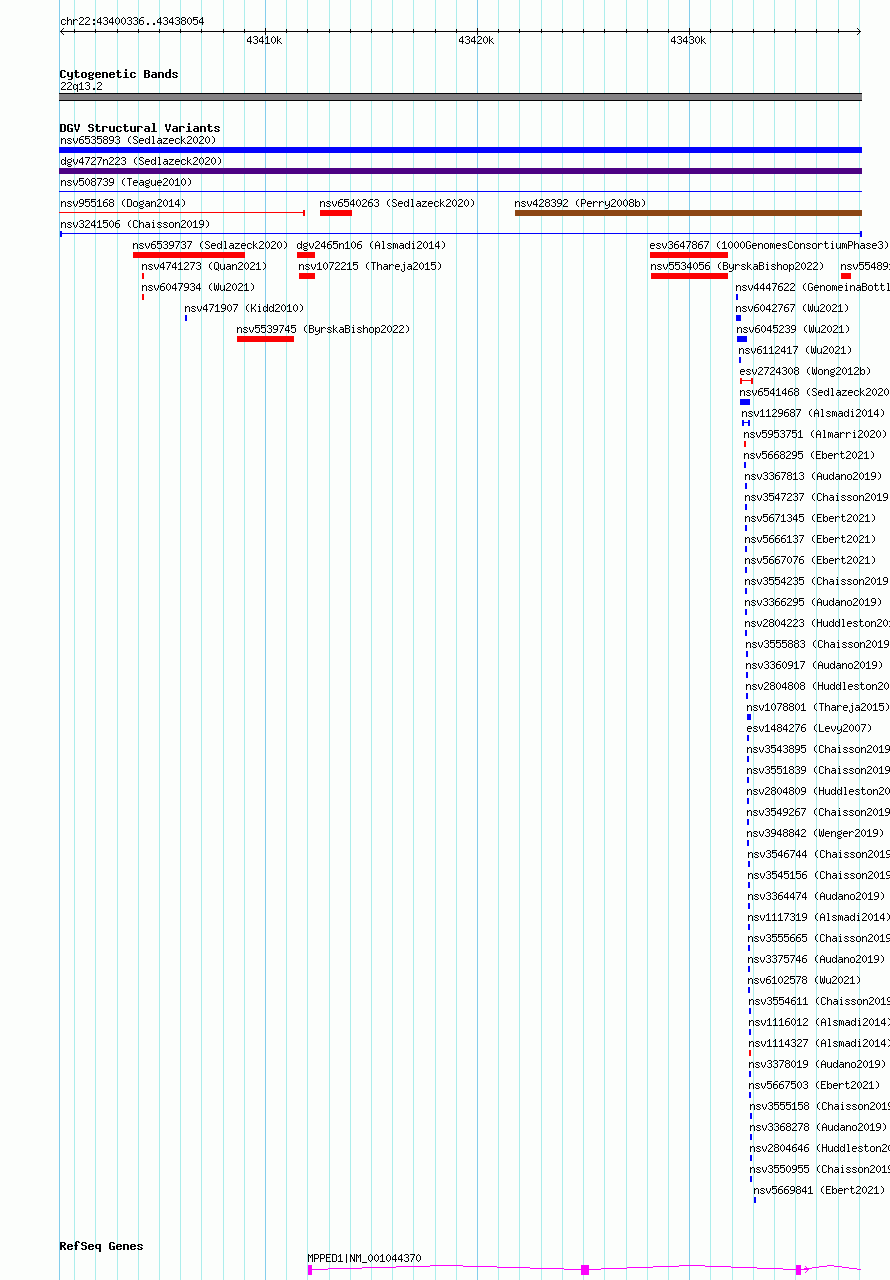Image resolution: width=890 pixels, height=1280 pixels.
Task: Click nsv5667076 (Ebert2021) label
Action: (x=810, y=560)
